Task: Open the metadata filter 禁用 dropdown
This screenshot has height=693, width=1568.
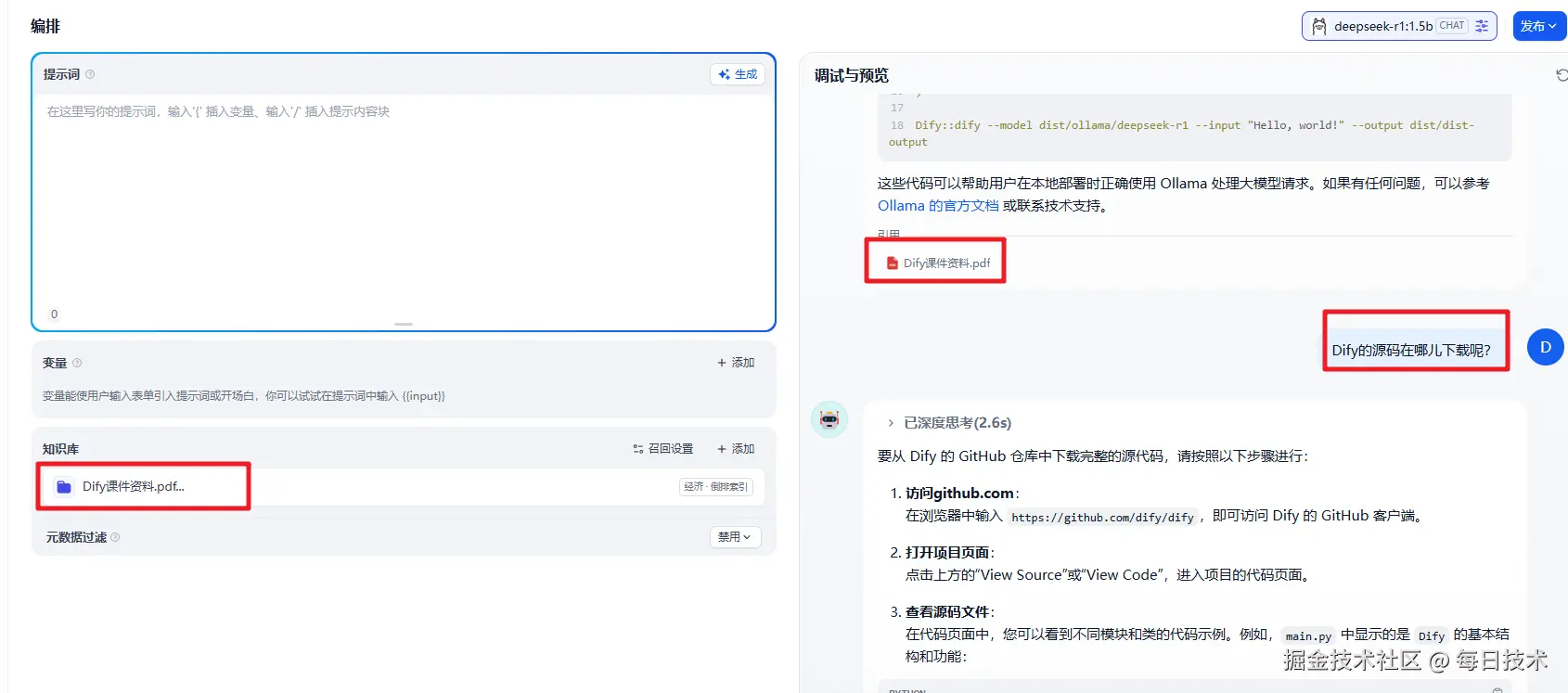Action: pyautogui.click(x=735, y=537)
